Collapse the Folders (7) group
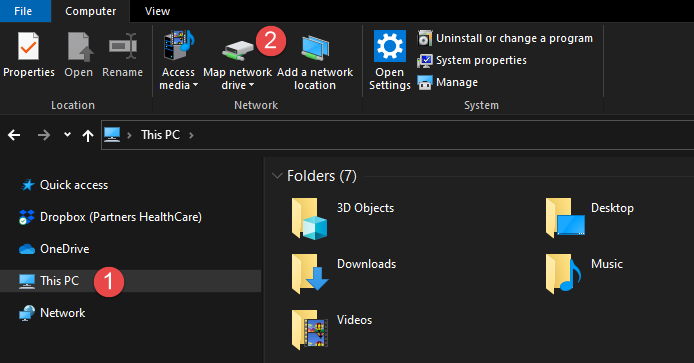Screen dimensions: 694x363 277,176
